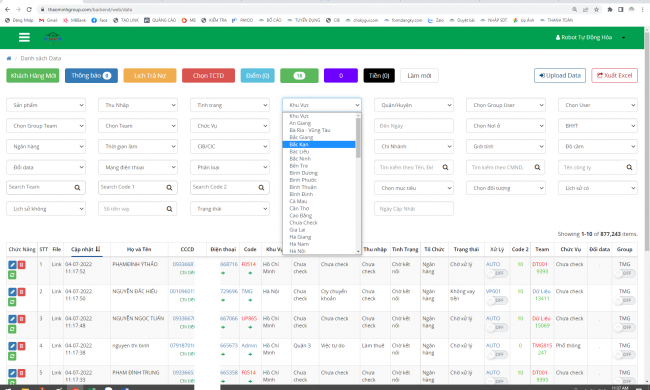This screenshot has height=390, width=650.
Task: Click the search icon in Search Code 1
Action: pos(170,188)
